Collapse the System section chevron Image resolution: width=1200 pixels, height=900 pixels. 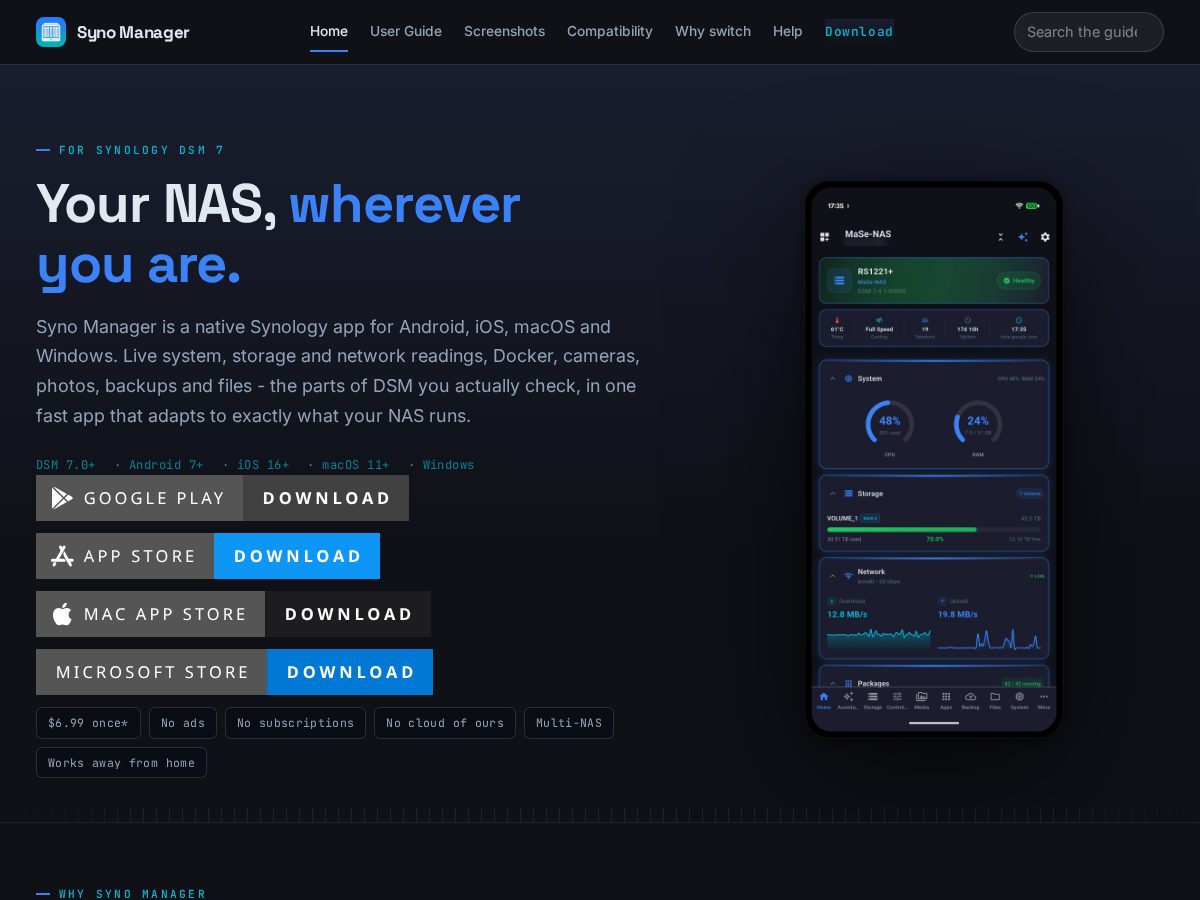pyautogui.click(x=833, y=379)
